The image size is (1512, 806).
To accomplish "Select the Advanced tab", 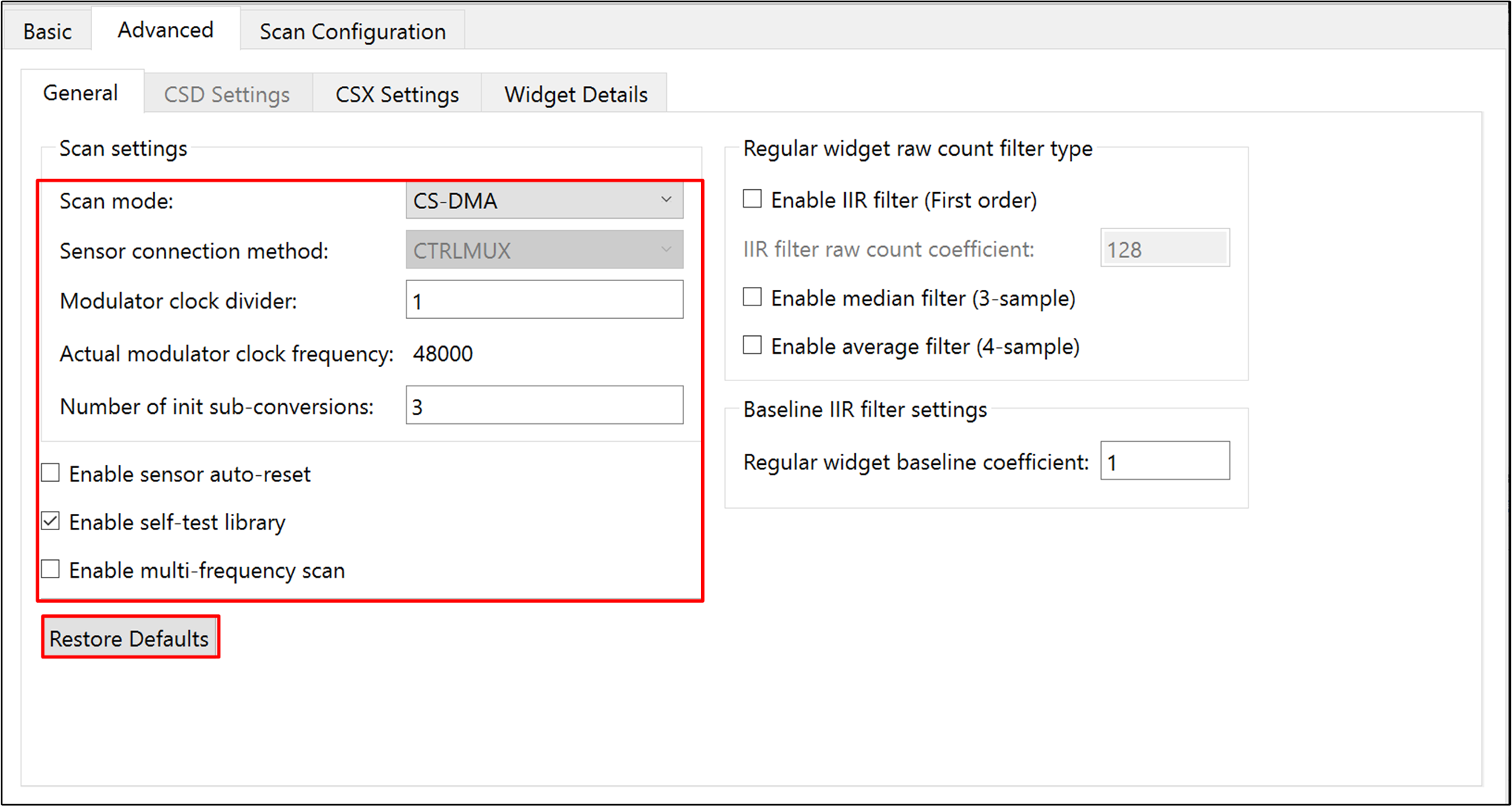I will pos(165,30).
